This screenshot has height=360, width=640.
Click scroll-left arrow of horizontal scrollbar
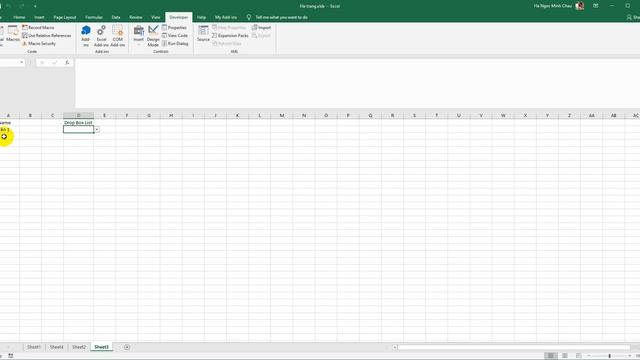pyautogui.click(x=395, y=347)
